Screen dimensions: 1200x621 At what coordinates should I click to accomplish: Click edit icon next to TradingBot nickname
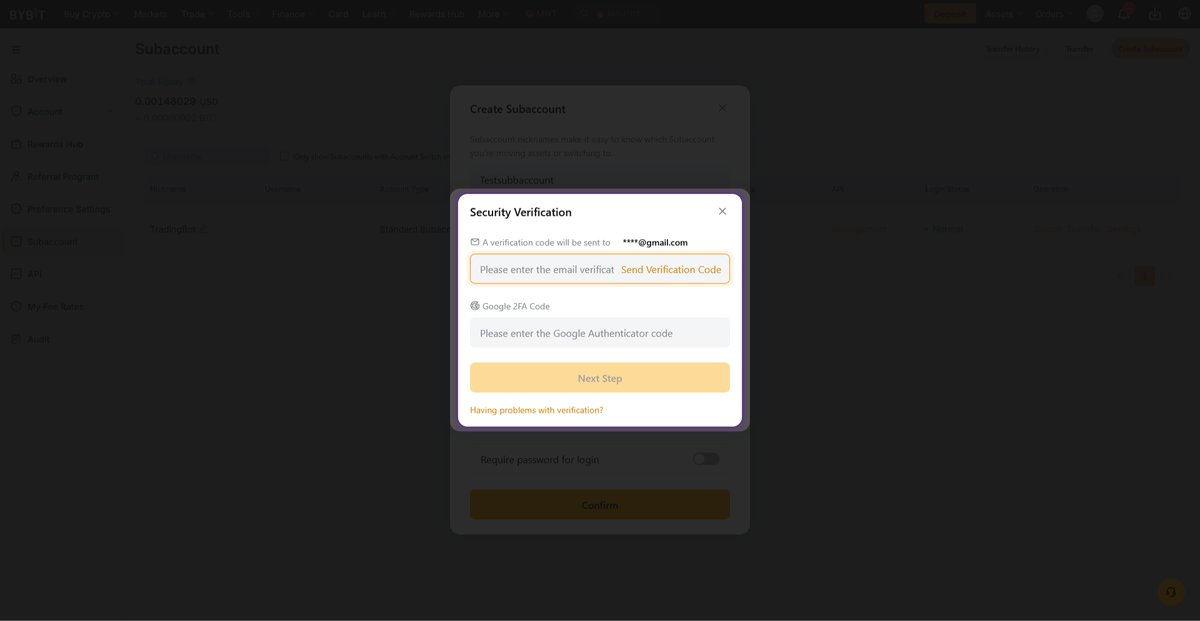coord(204,229)
